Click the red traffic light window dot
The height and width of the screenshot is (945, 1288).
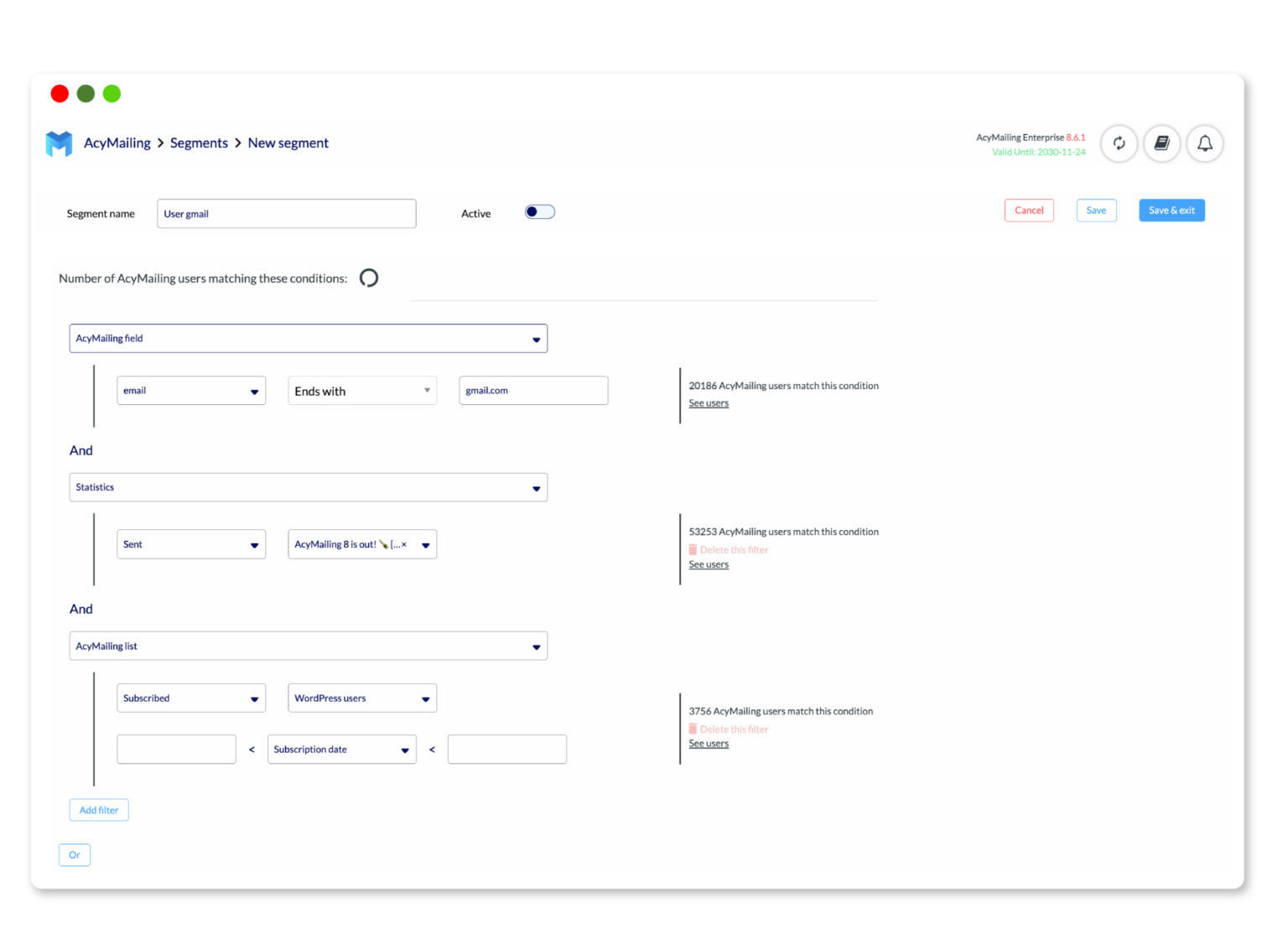(x=60, y=93)
